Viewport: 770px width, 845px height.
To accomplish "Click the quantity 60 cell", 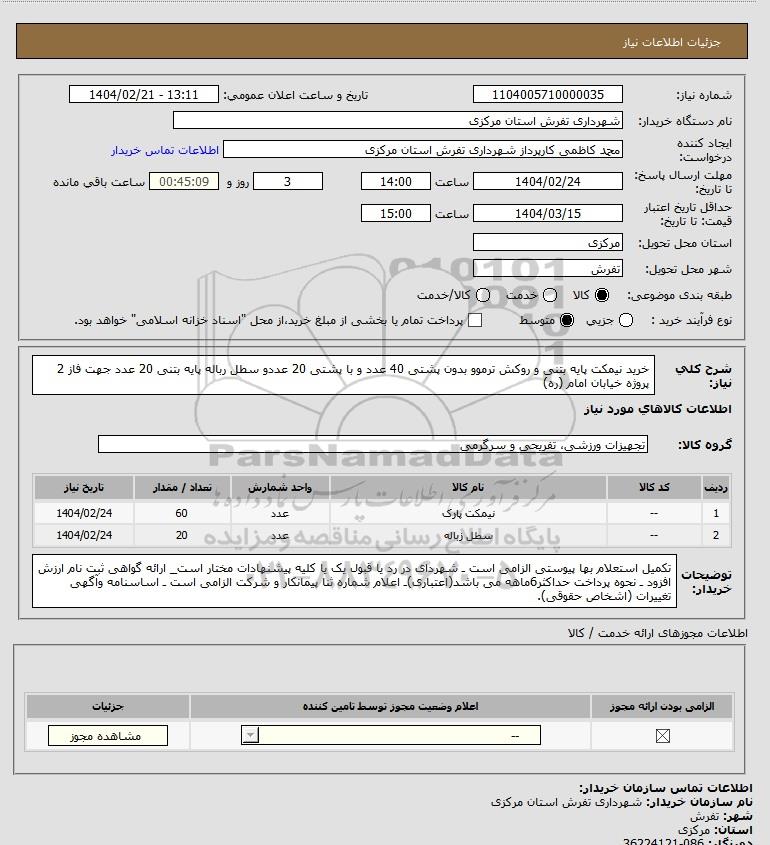I will pos(182,513).
